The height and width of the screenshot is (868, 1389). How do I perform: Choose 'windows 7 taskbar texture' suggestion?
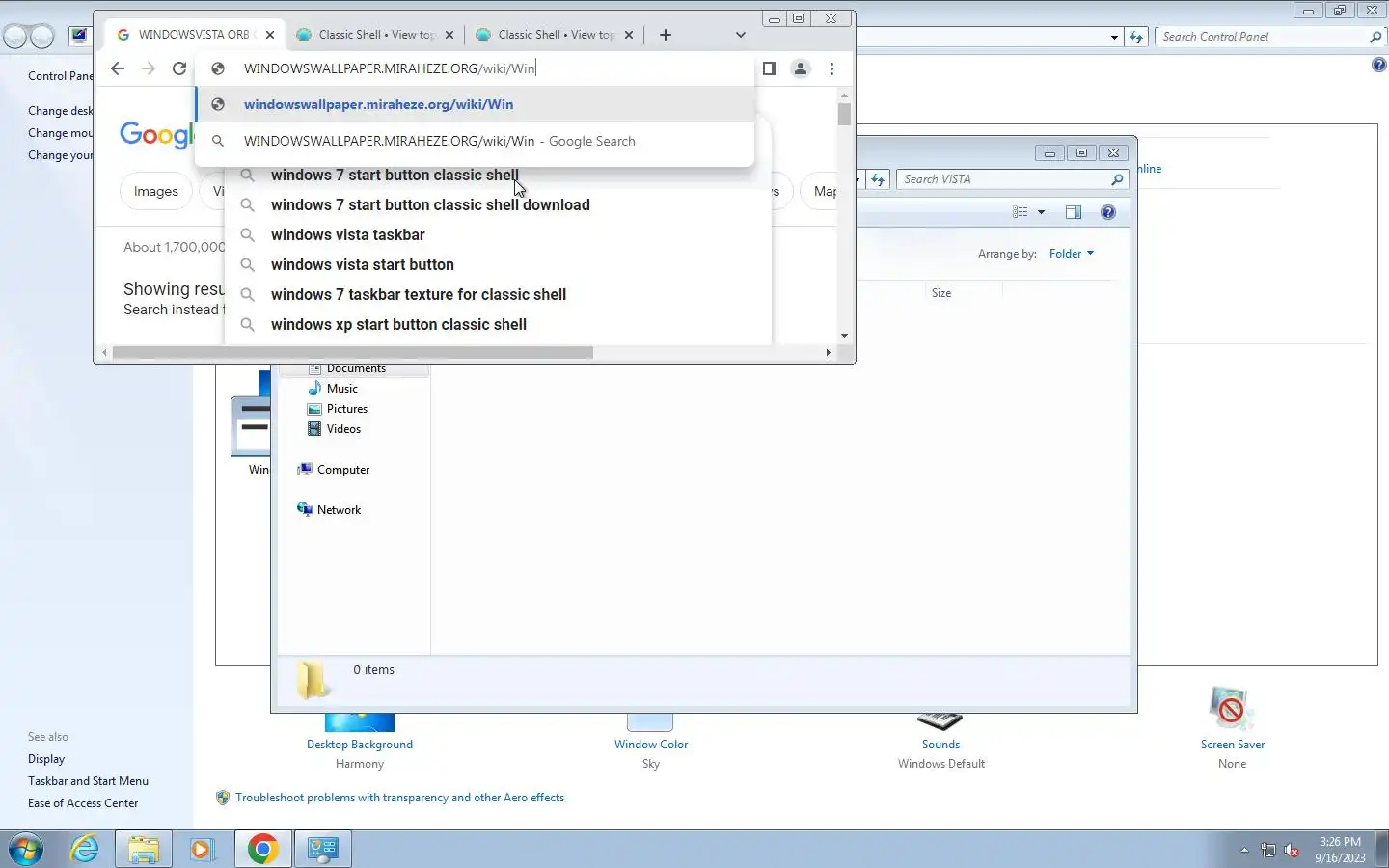(x=418, y=294)
